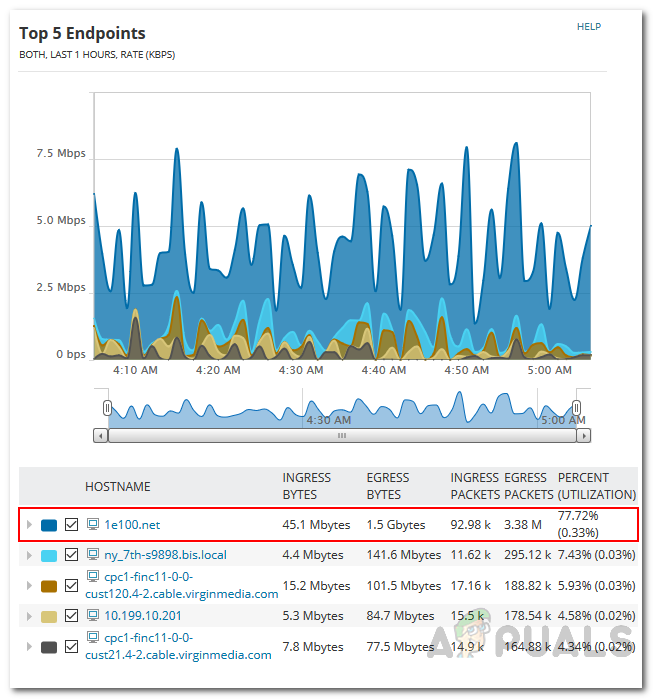Expand the 1e100.net row details

coord(29,524)
